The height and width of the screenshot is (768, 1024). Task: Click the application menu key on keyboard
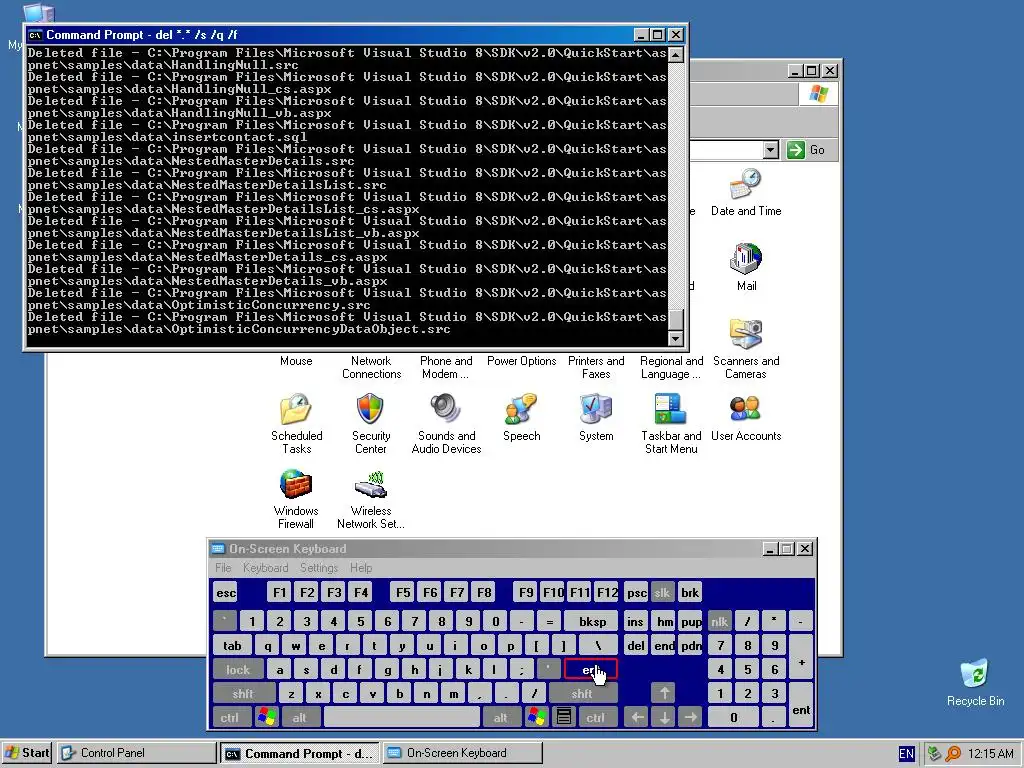[564, 717]
